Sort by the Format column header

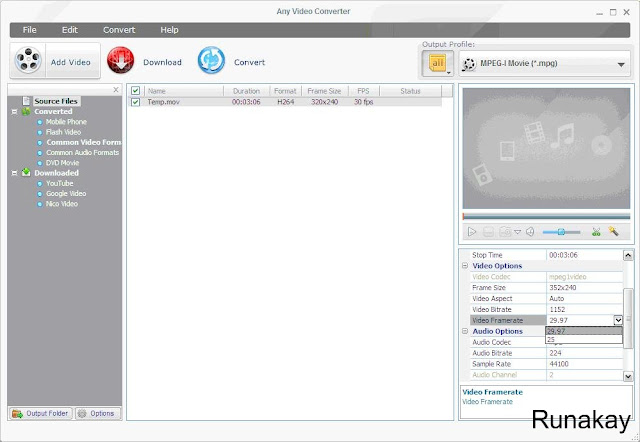coord(285,91)
